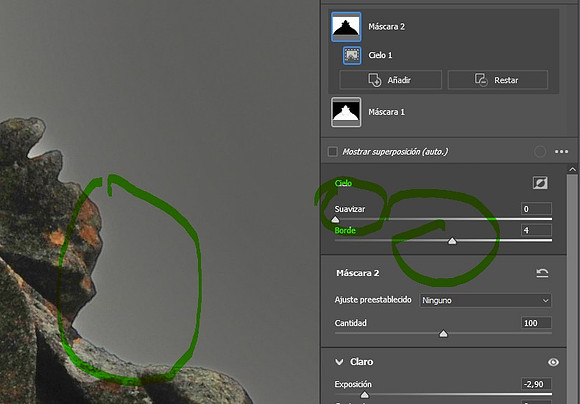
Task: Click the Suavizar slider handle
Action: [x=335, y=219]
